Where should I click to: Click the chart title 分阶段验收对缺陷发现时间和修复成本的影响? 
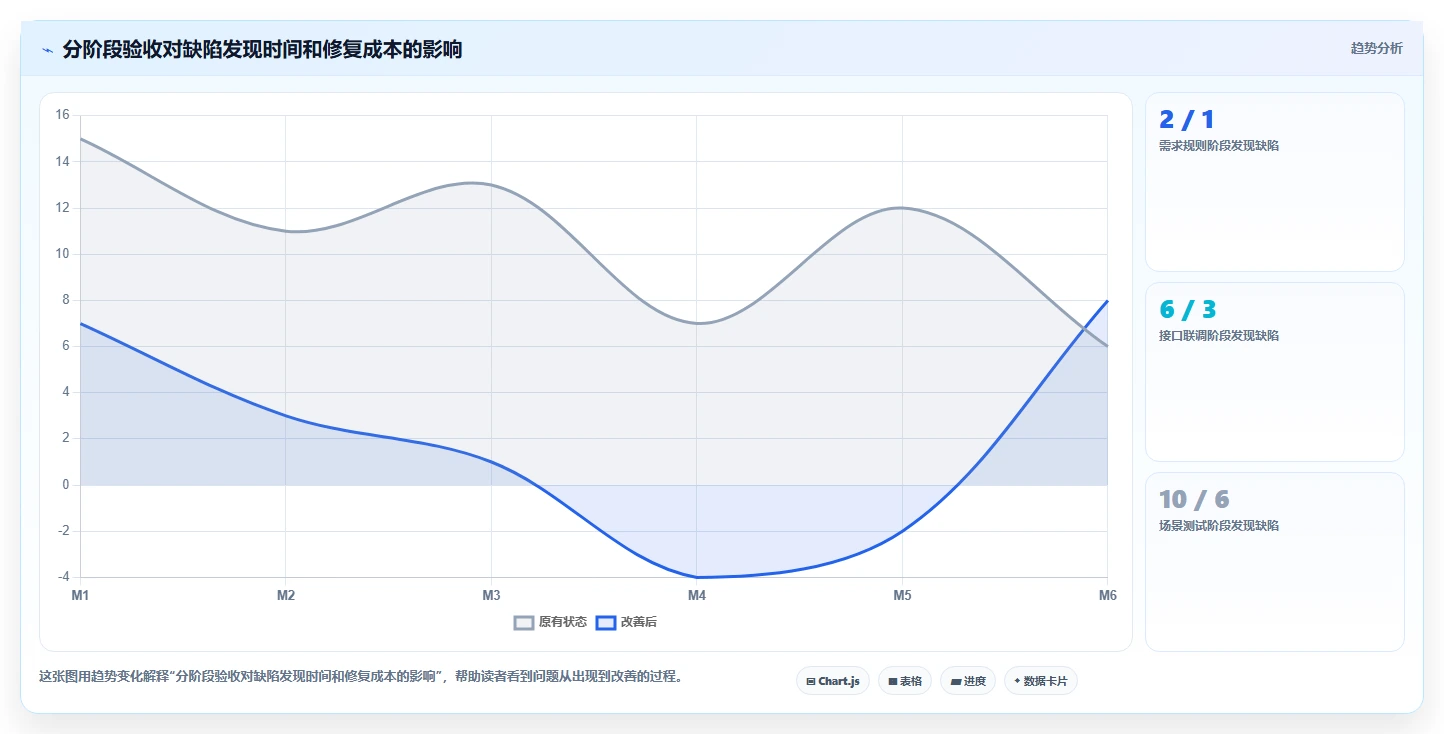(262, 49)
